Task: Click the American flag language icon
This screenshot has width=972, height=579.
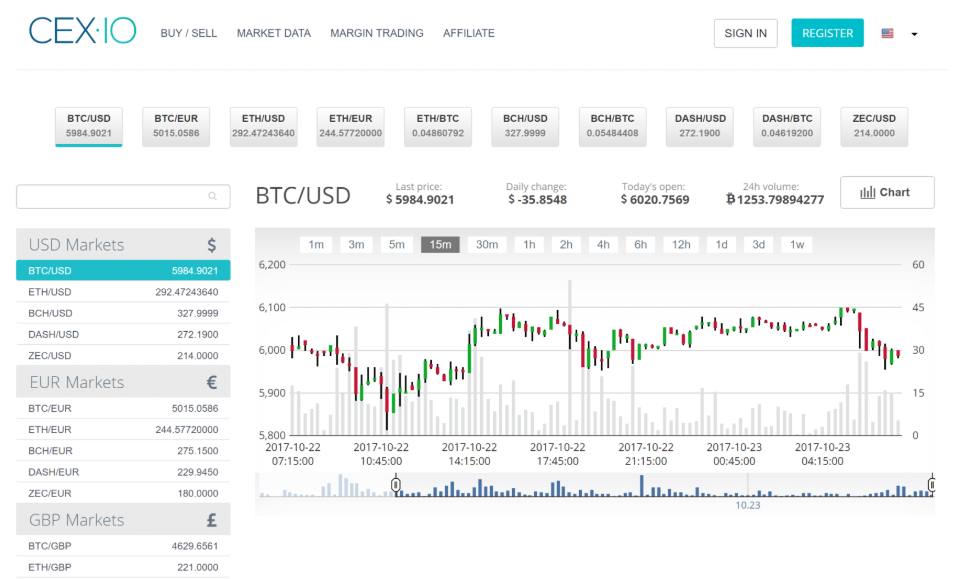Action: tap(886, 32)
